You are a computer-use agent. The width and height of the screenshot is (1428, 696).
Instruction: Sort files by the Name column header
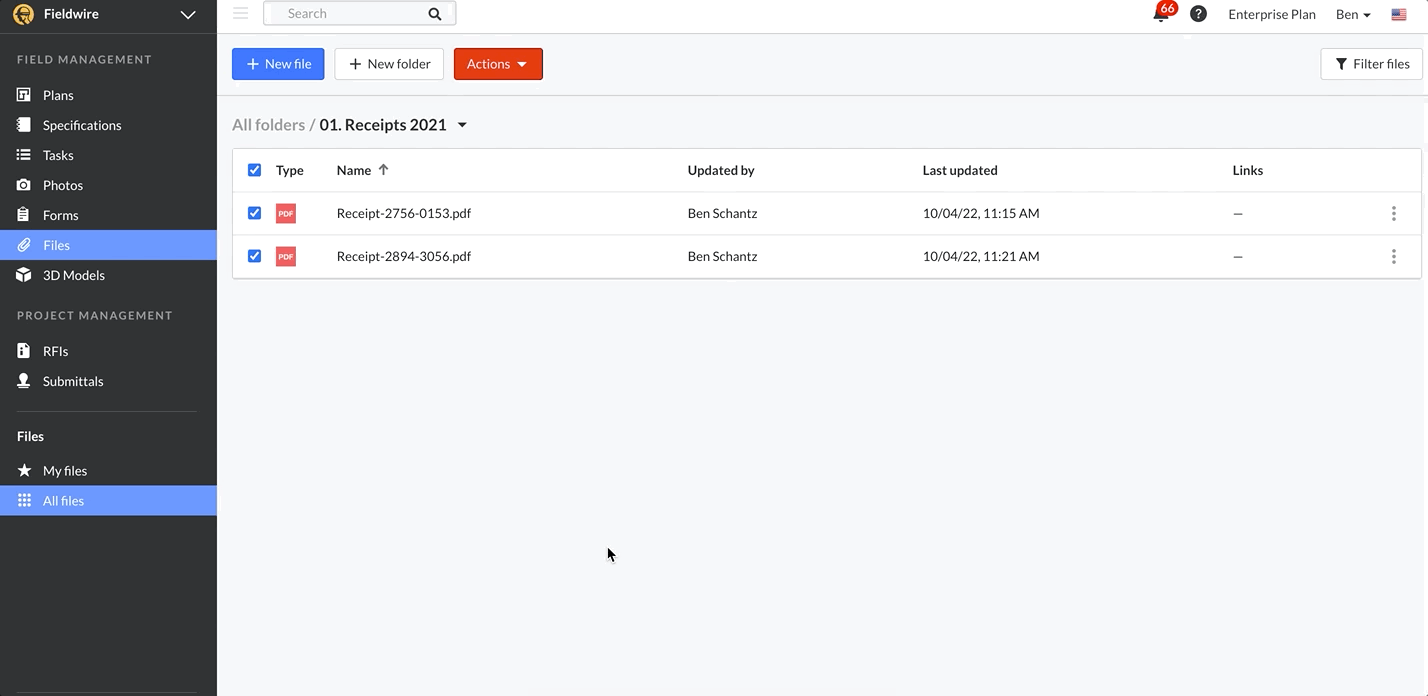pos(354,171)
